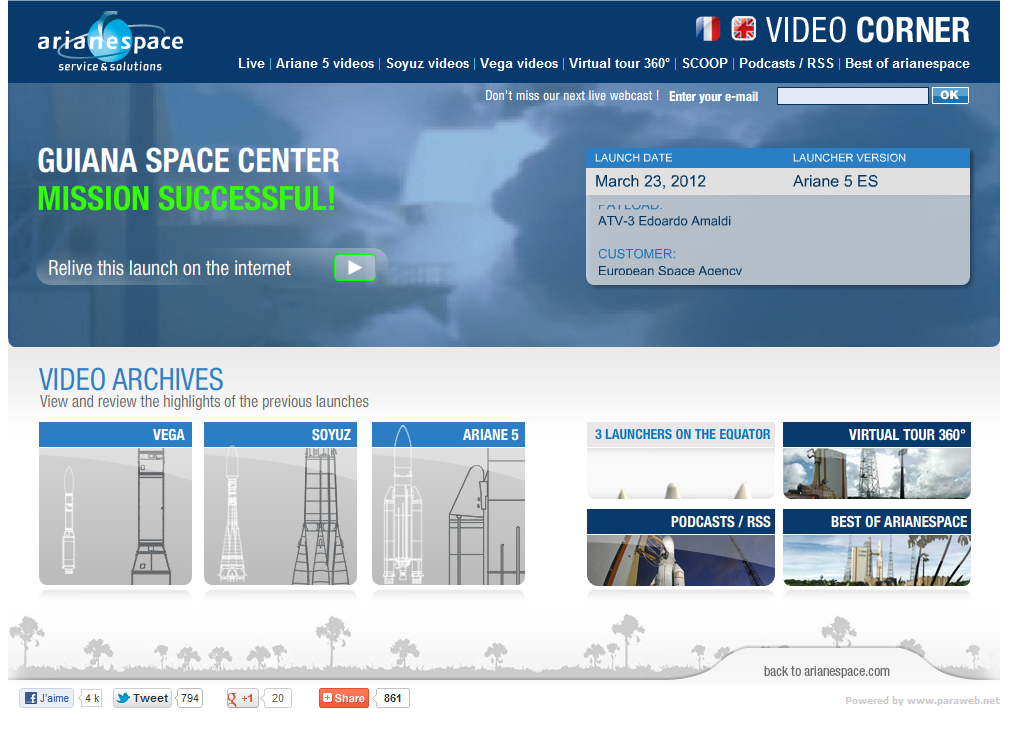Viewport: 1015px width, 738px height.
Task: Open the Podcasts / RSS tile
Action: click(681, 548)
